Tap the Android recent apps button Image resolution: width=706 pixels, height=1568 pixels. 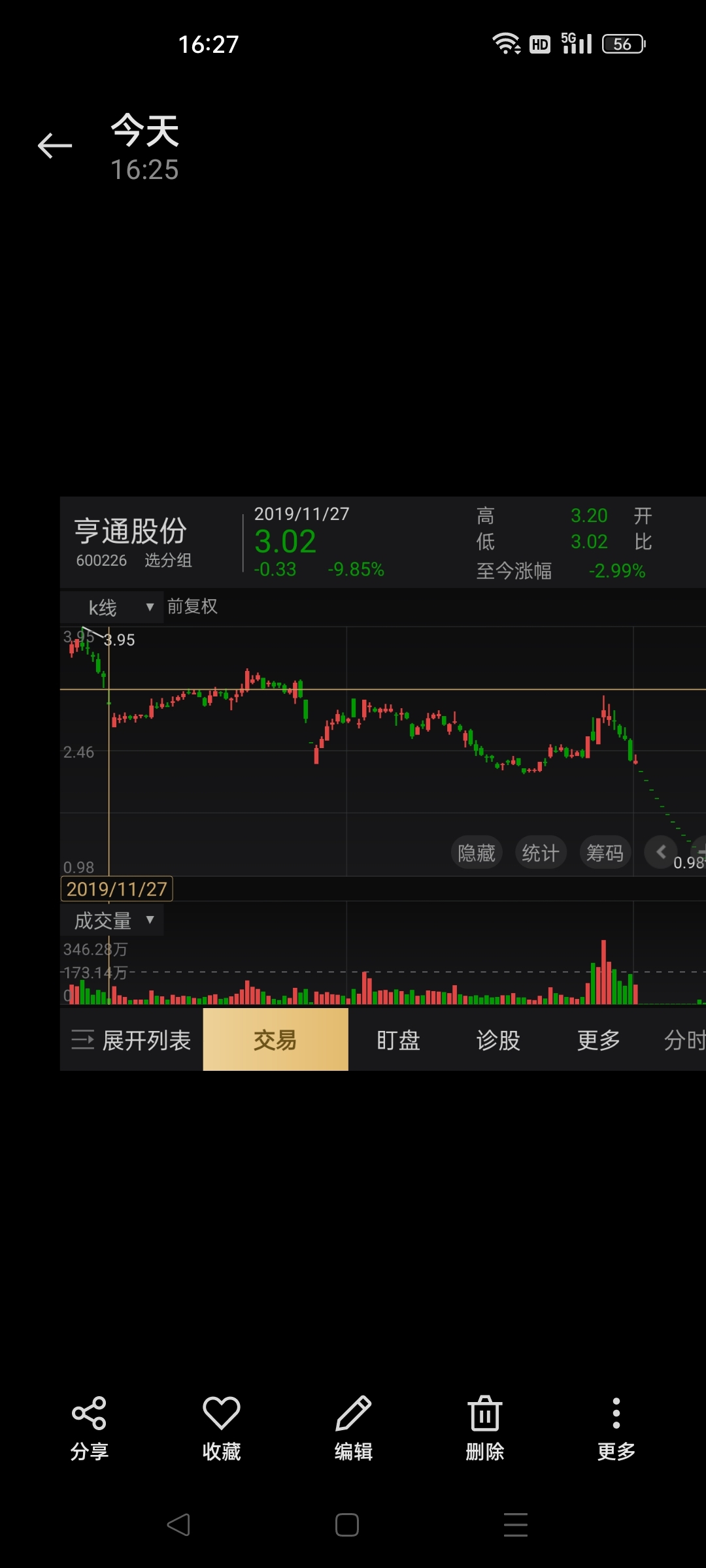coord(516,1525)
